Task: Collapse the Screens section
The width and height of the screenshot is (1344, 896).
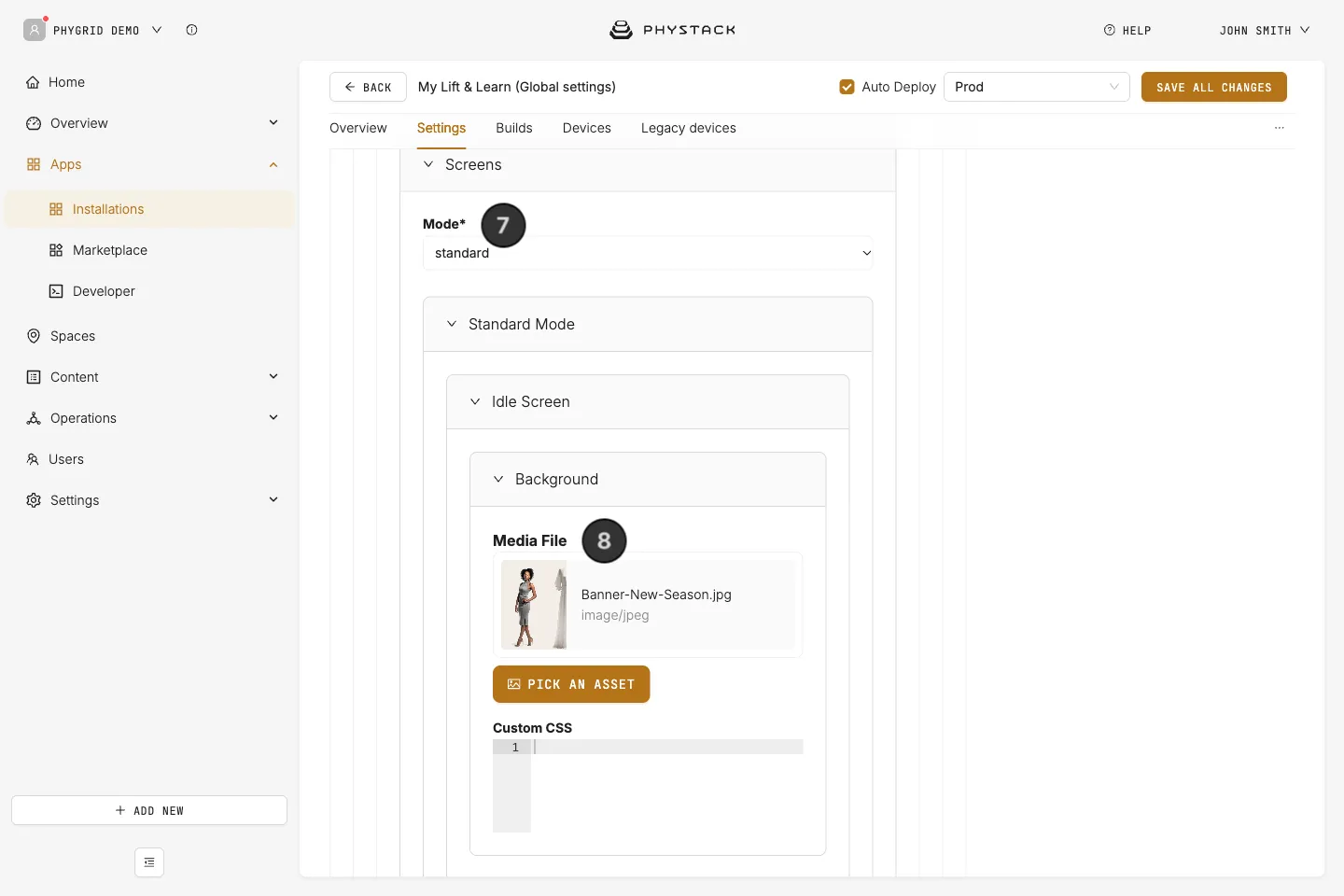Action: click(428, 164)
